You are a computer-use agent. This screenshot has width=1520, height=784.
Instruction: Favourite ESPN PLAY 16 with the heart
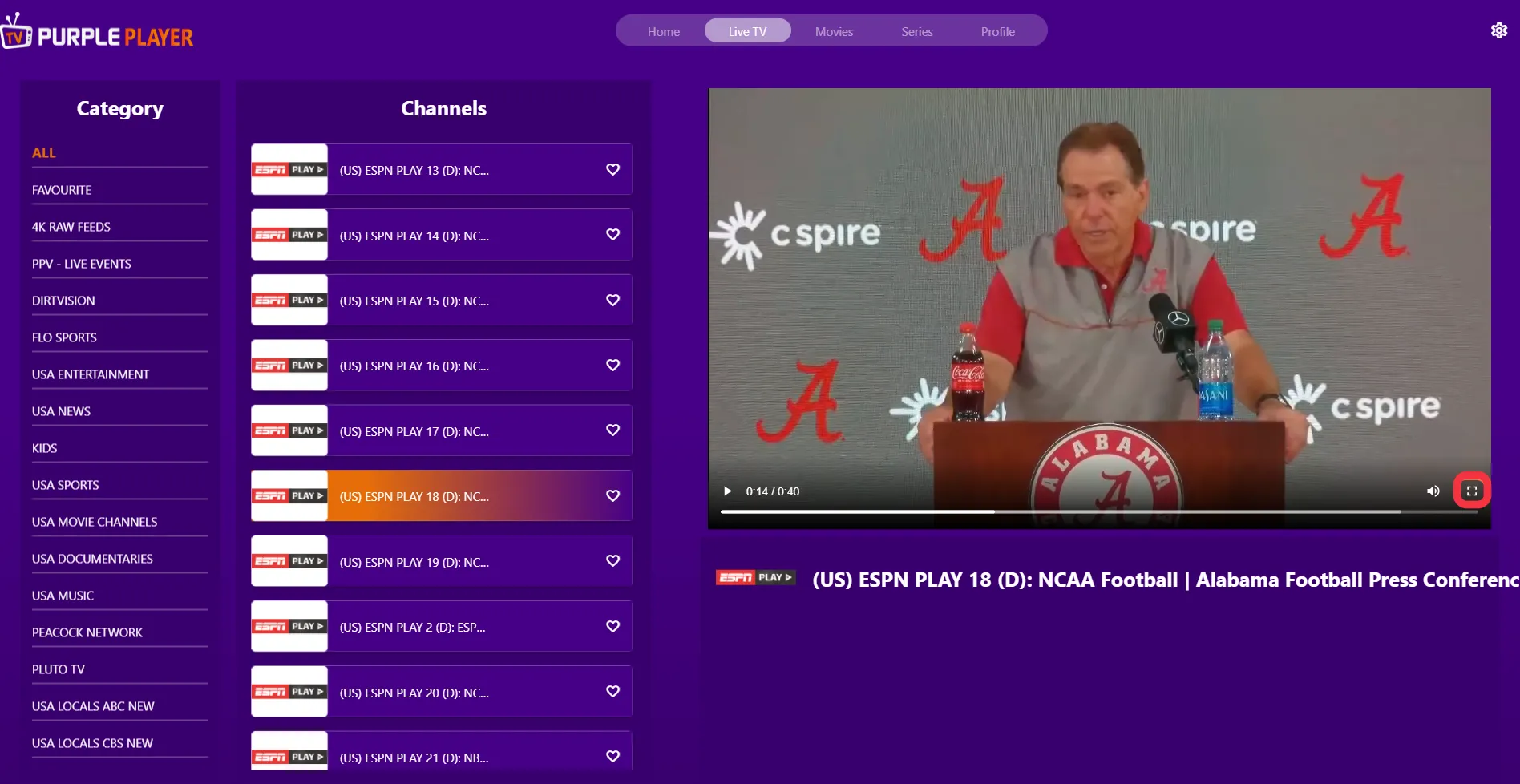(613, 365)
